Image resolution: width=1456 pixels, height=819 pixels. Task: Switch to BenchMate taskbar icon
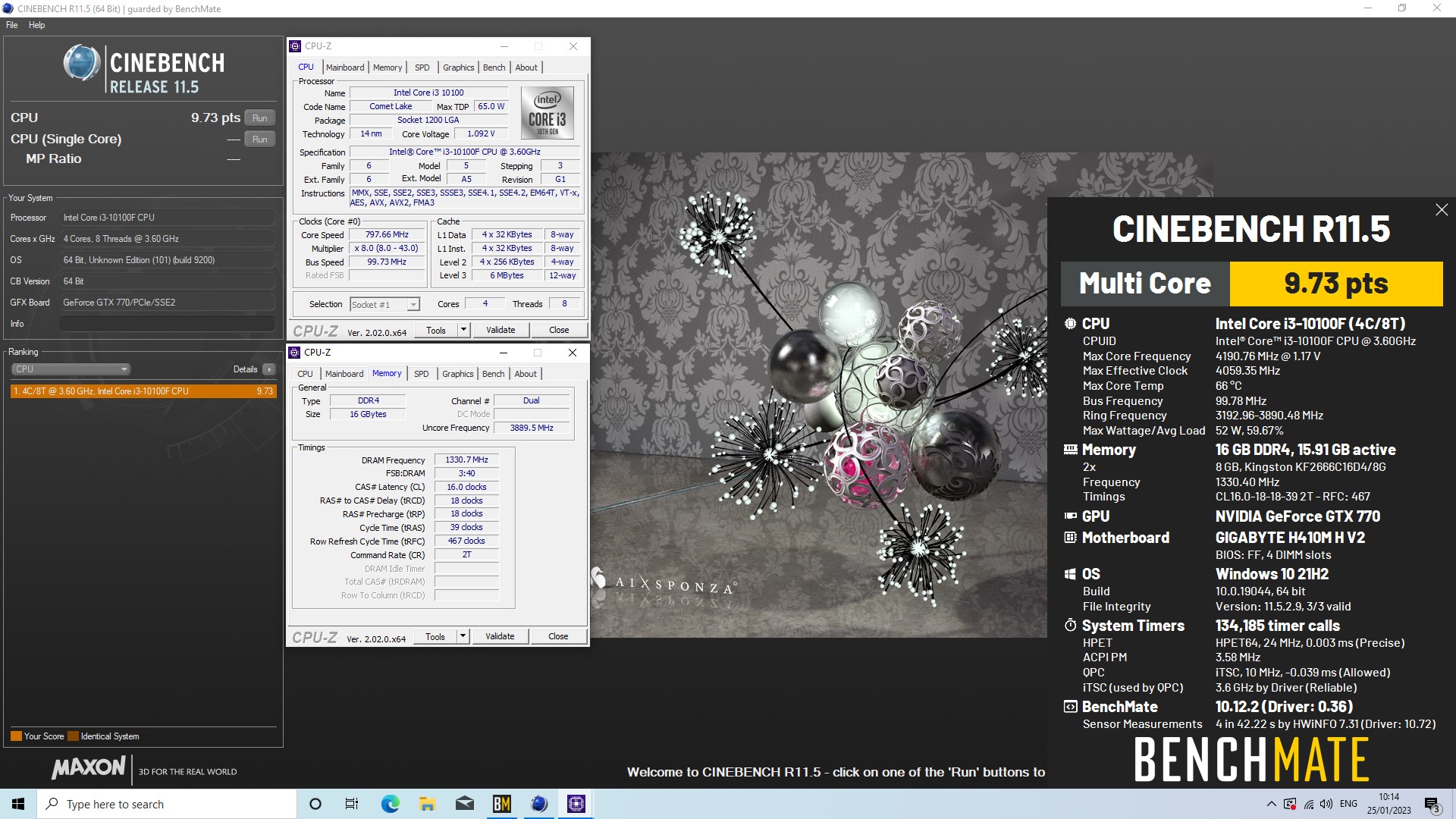coord(501,804)
